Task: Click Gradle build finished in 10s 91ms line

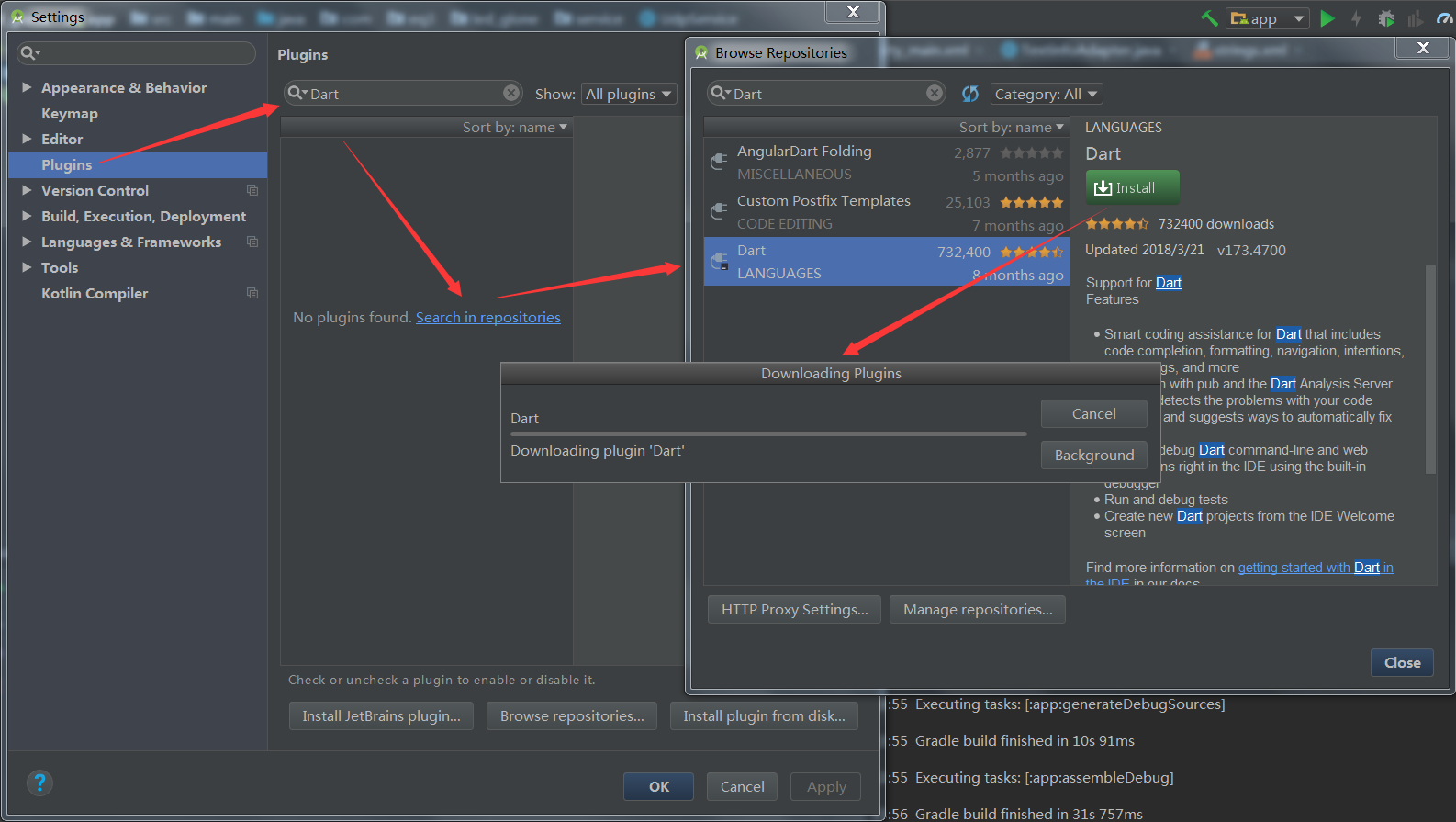Action: (1025, 740)
